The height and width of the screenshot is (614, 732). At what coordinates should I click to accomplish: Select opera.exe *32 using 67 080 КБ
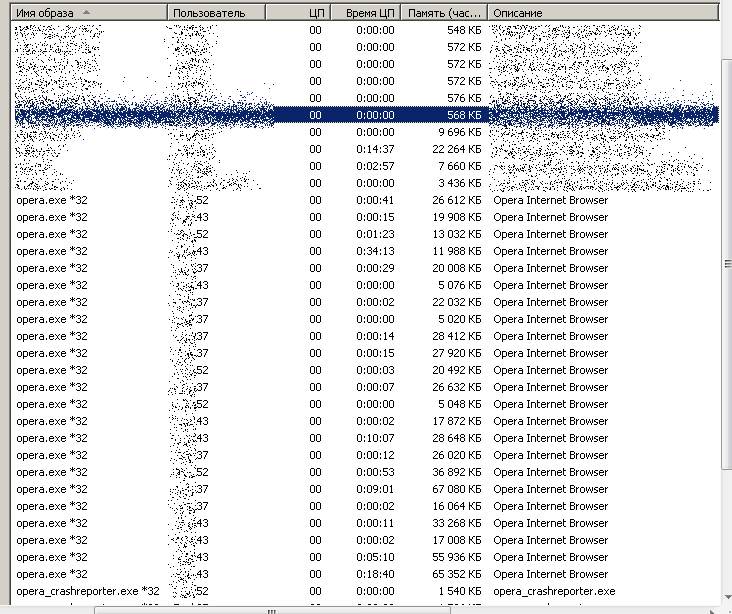(52, 489)
